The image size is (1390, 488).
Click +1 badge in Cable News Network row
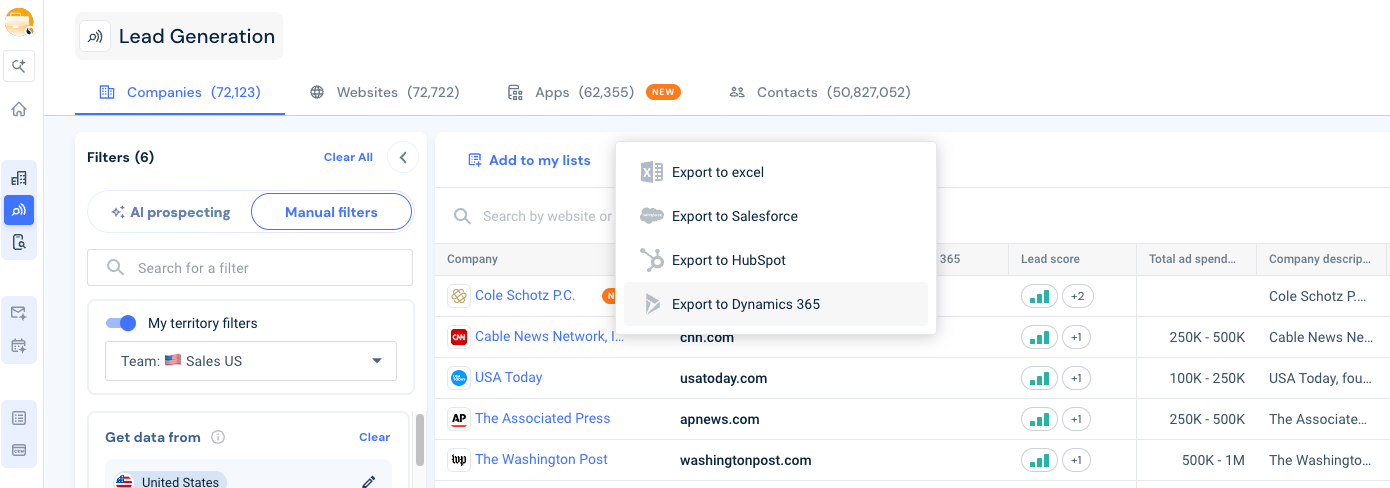point(1076,337)
